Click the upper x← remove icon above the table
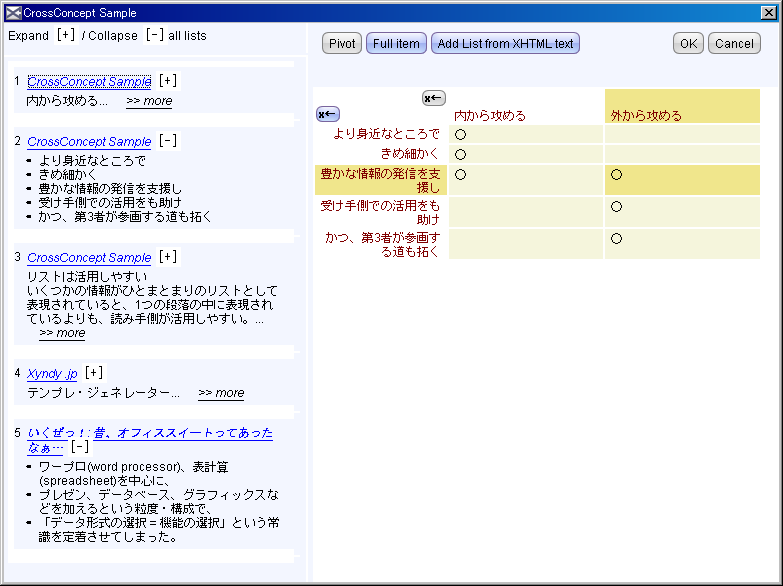The width and height of the screenshot is (783, 586). click(433, 98)
